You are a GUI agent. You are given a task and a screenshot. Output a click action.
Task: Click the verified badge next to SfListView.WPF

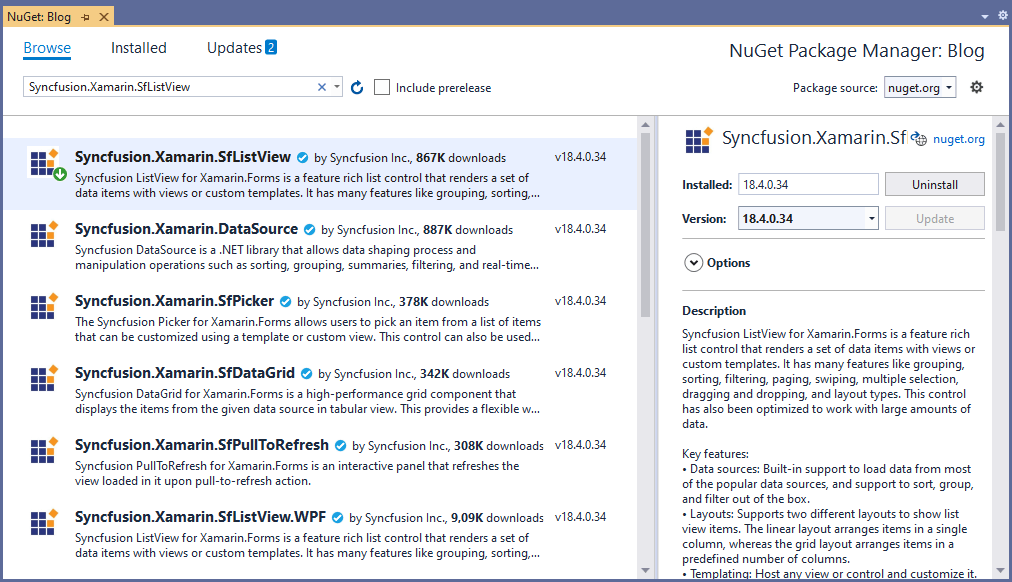click(338, 517)
